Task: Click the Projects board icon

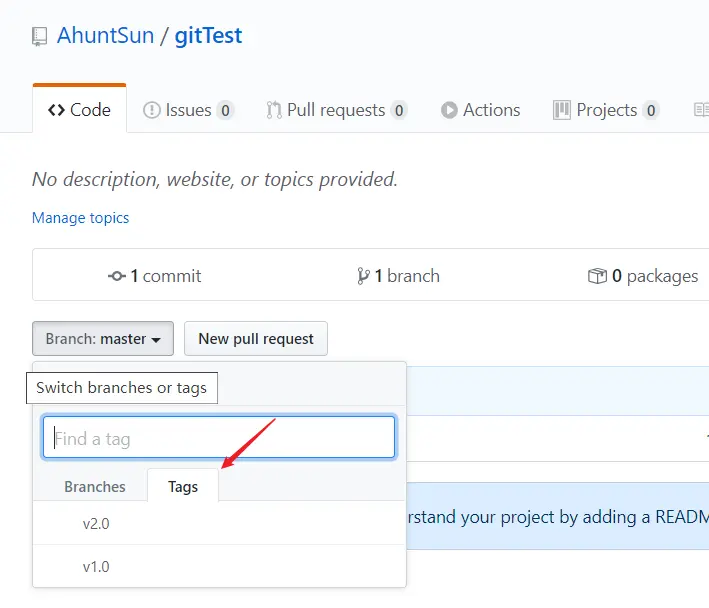Action: tap(561, 110)
